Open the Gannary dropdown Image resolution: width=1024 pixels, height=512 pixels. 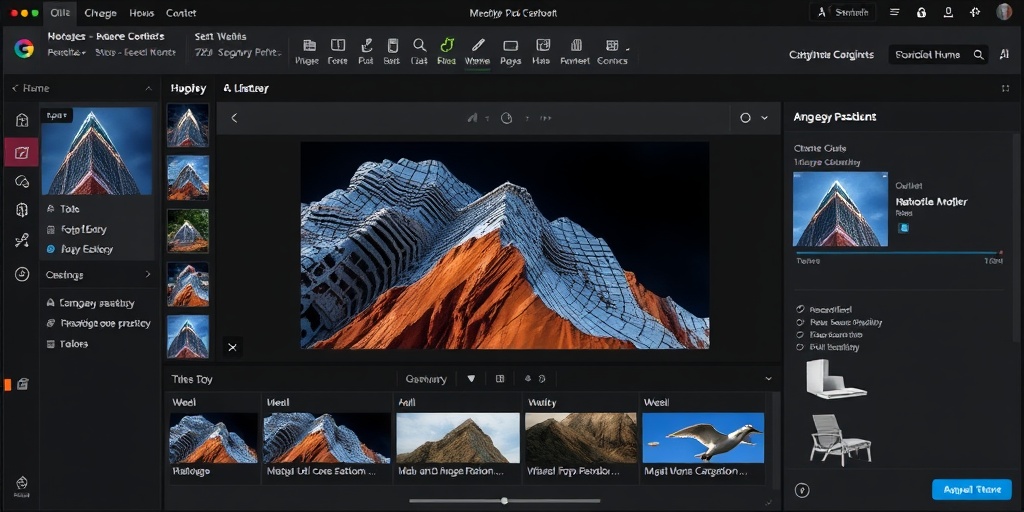click(x=426, y=379)
